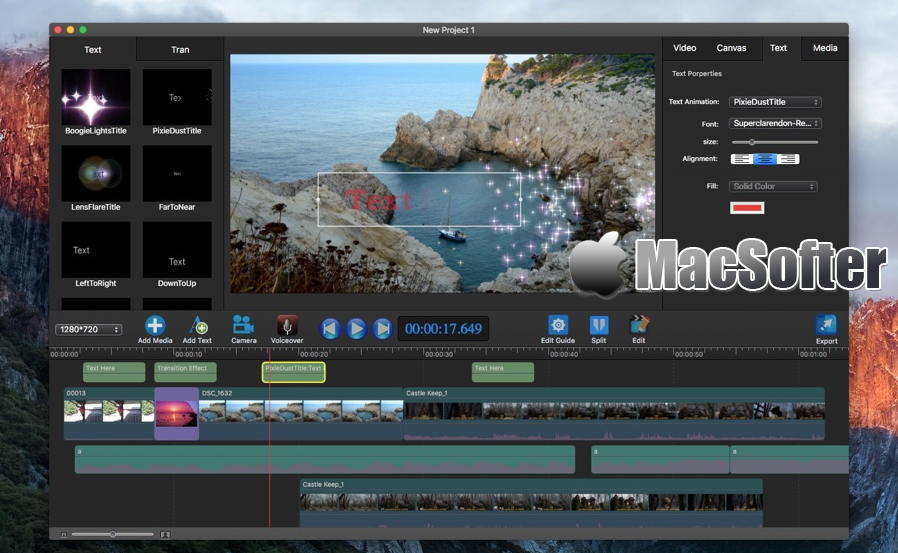Select Castle Keep_1 clip on lower track

pyautogui.click(x=531, y=503)
